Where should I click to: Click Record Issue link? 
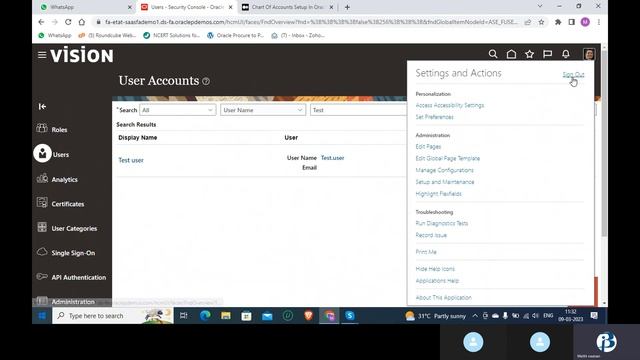(431, 235)
